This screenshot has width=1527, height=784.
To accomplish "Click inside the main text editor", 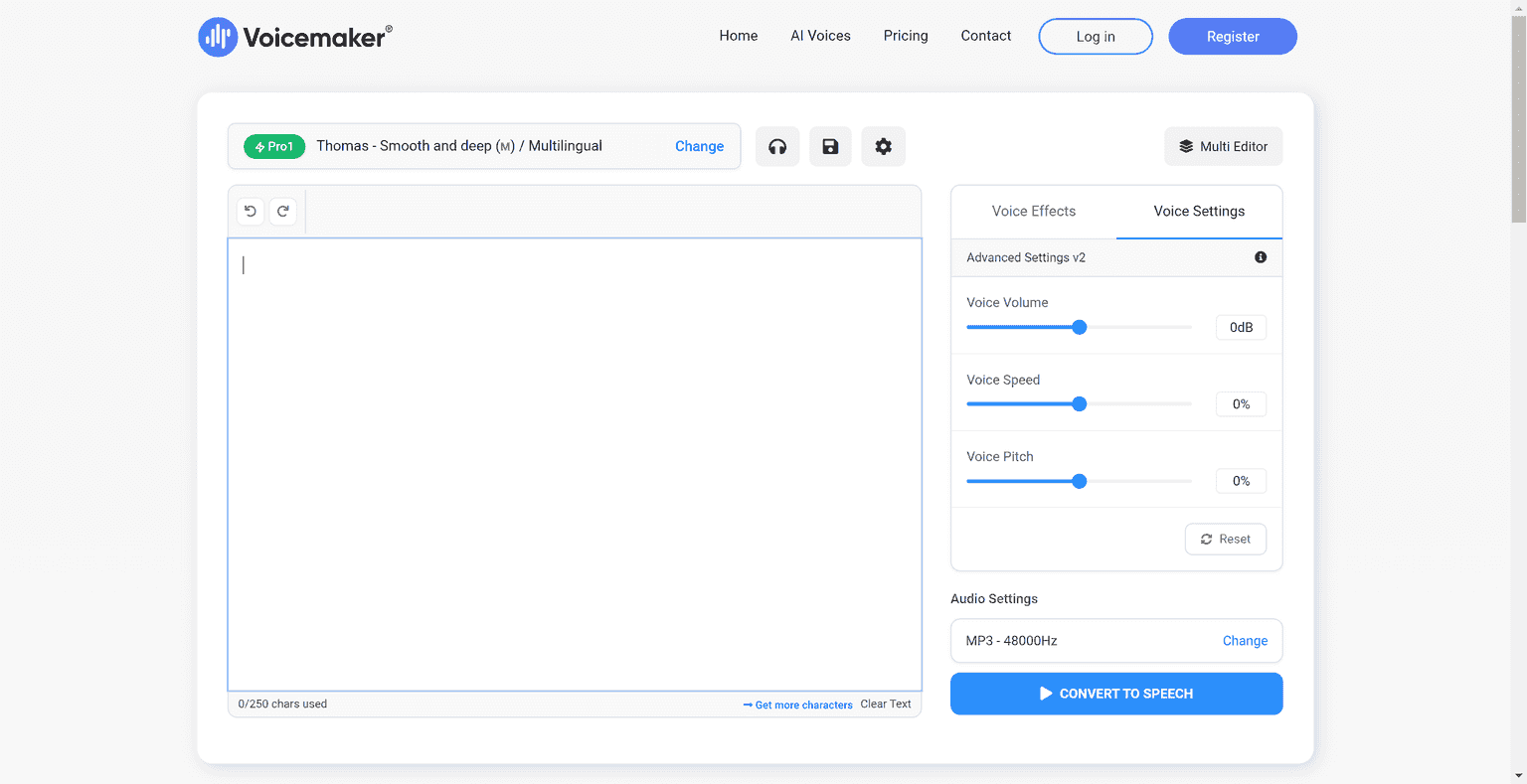I will tap(575, 464).
